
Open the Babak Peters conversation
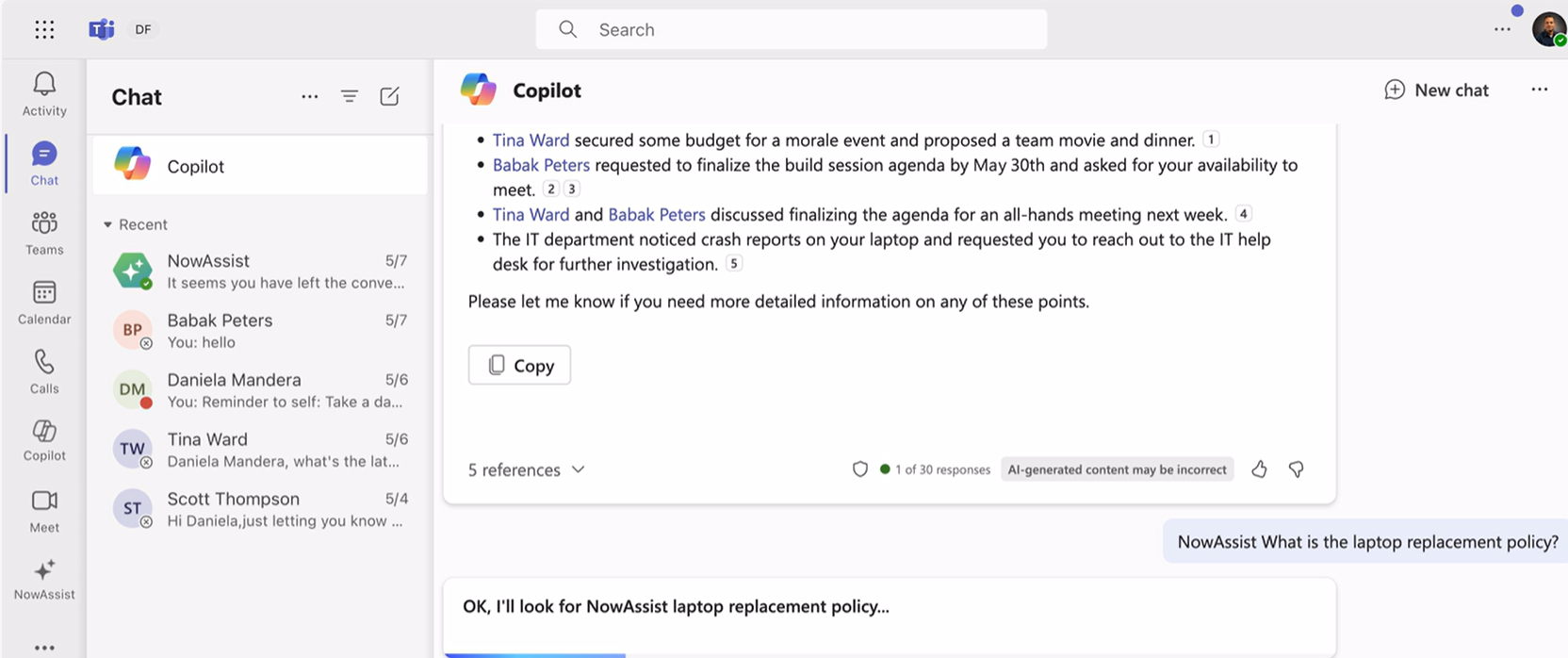point(260,330)
